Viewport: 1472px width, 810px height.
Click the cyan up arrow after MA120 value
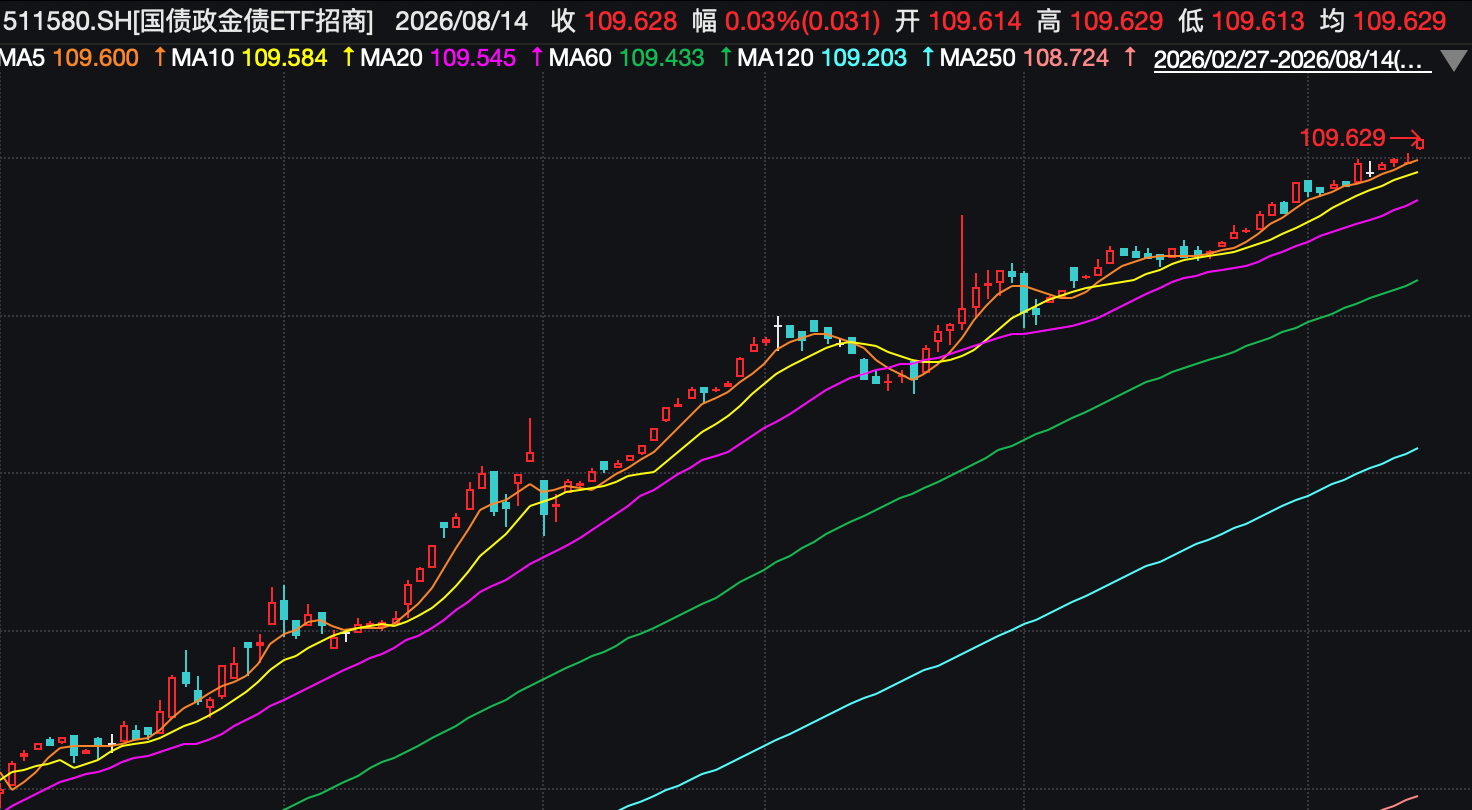926,58
